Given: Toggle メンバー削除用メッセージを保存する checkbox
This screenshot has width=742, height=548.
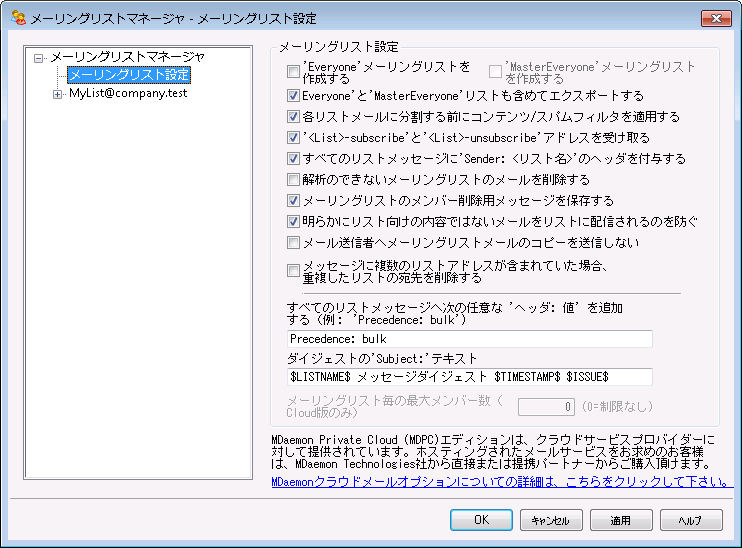Looking at the screenshot, I should pyautogui.click(x=293, y=201).
